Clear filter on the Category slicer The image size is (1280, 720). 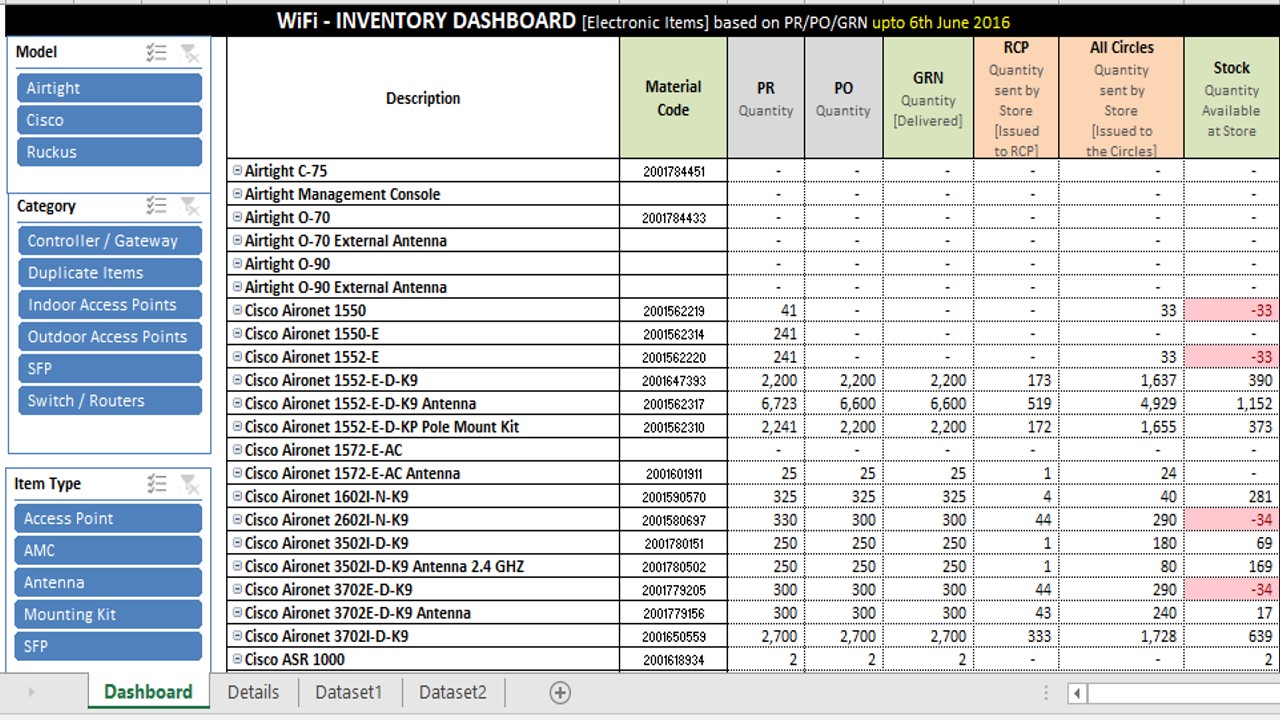(189, 206)
